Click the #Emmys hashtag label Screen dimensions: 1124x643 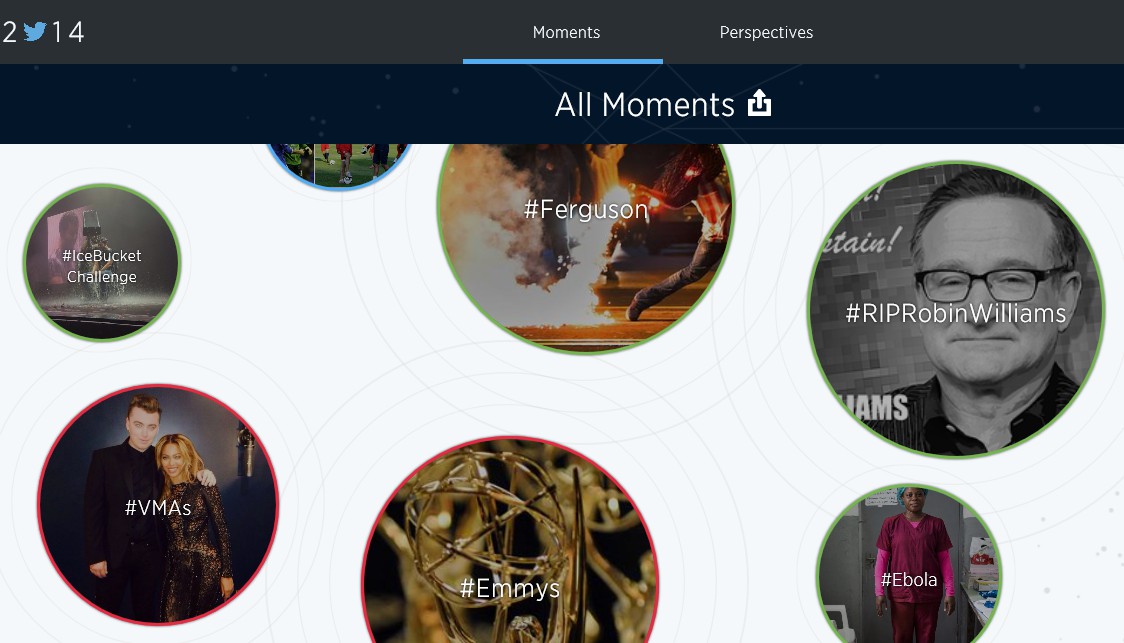tap(510, 588)
